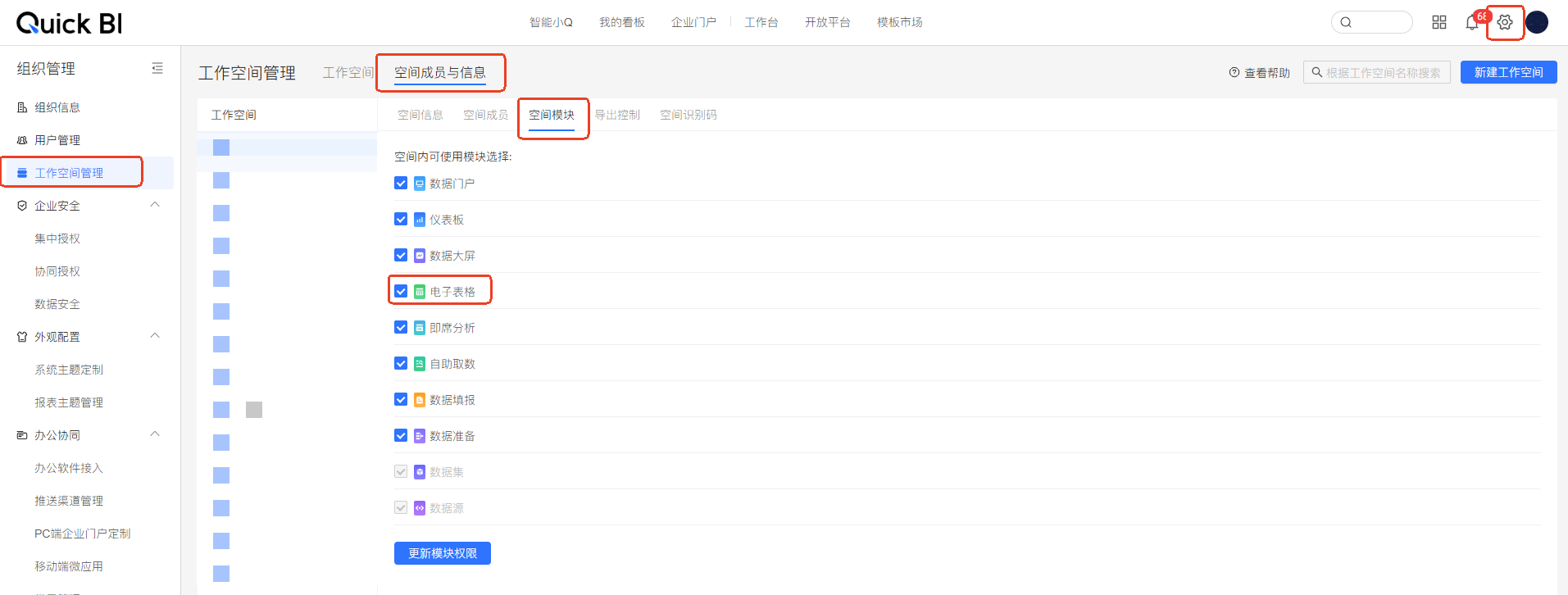This screenshot has width=1568, height=595.
Task: Toggle the 数据门户 checkbox
Action: (401, 183)
